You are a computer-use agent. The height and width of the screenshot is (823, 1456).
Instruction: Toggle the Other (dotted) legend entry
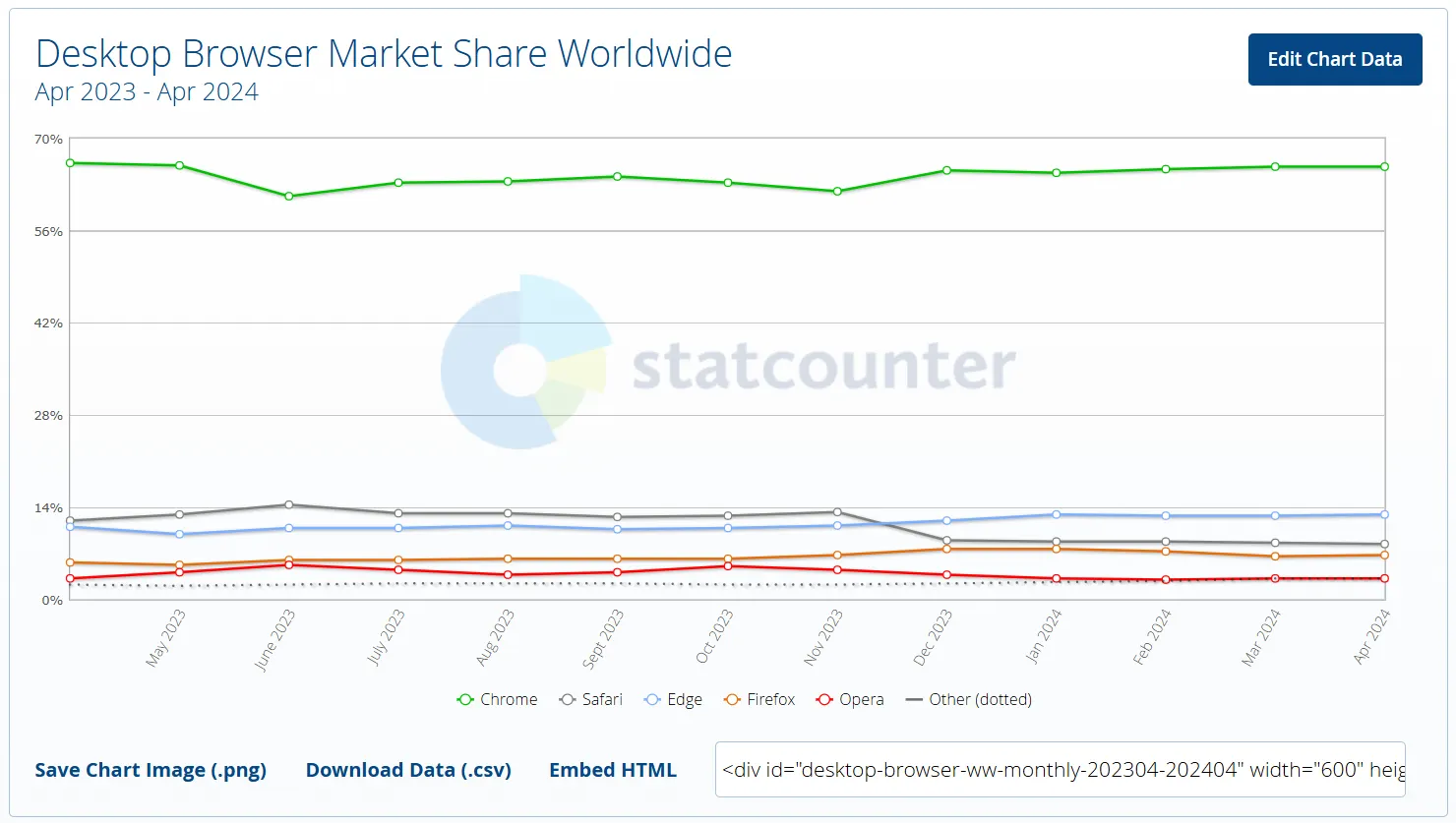pos(969,700)
